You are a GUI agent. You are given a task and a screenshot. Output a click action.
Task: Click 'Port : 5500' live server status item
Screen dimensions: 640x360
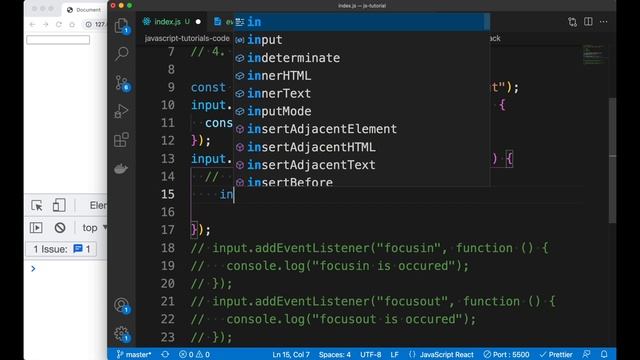[x=506, y=354]
